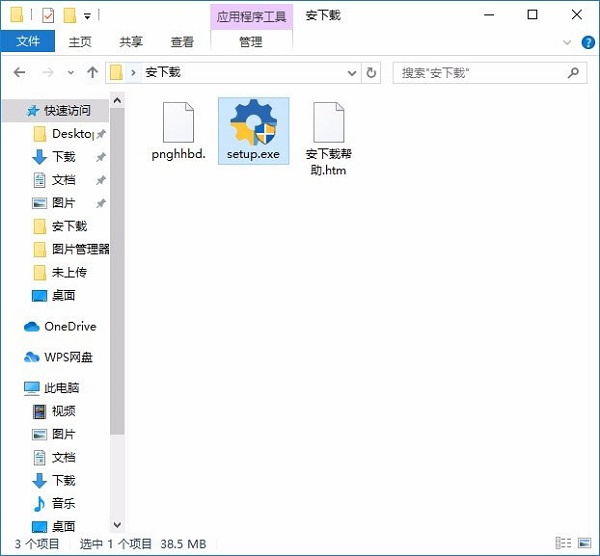Viewport: 600px width, 556px height.
Task: Switch to large icons view in status bar
Action: (586, 544)
